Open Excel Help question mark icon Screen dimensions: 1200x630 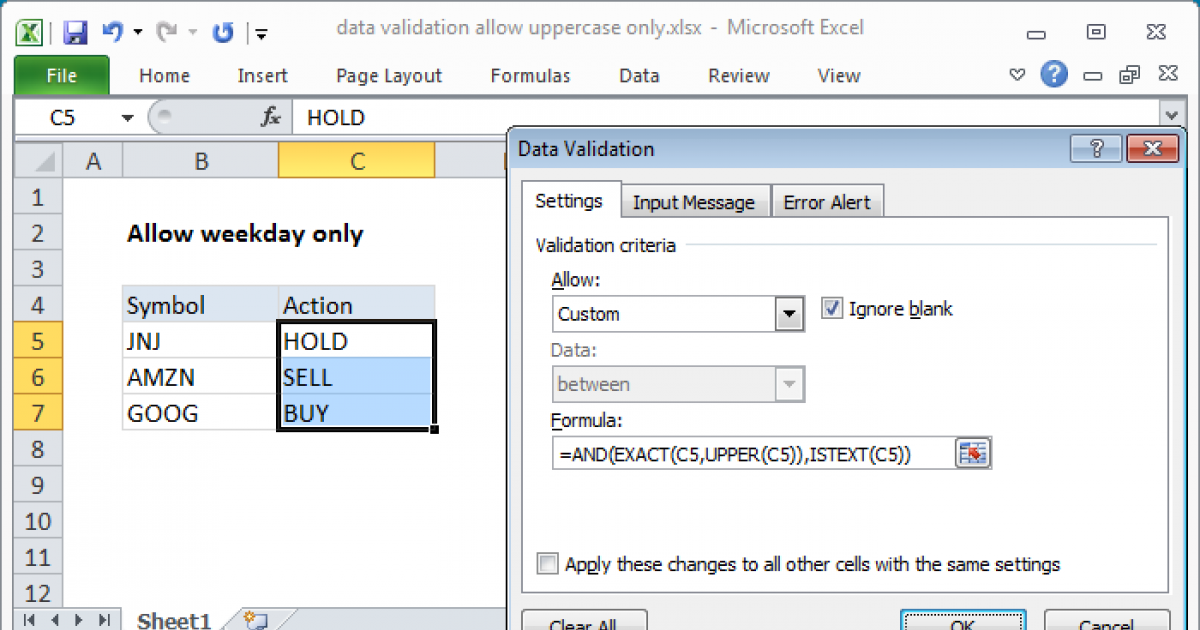(1053, 75)
